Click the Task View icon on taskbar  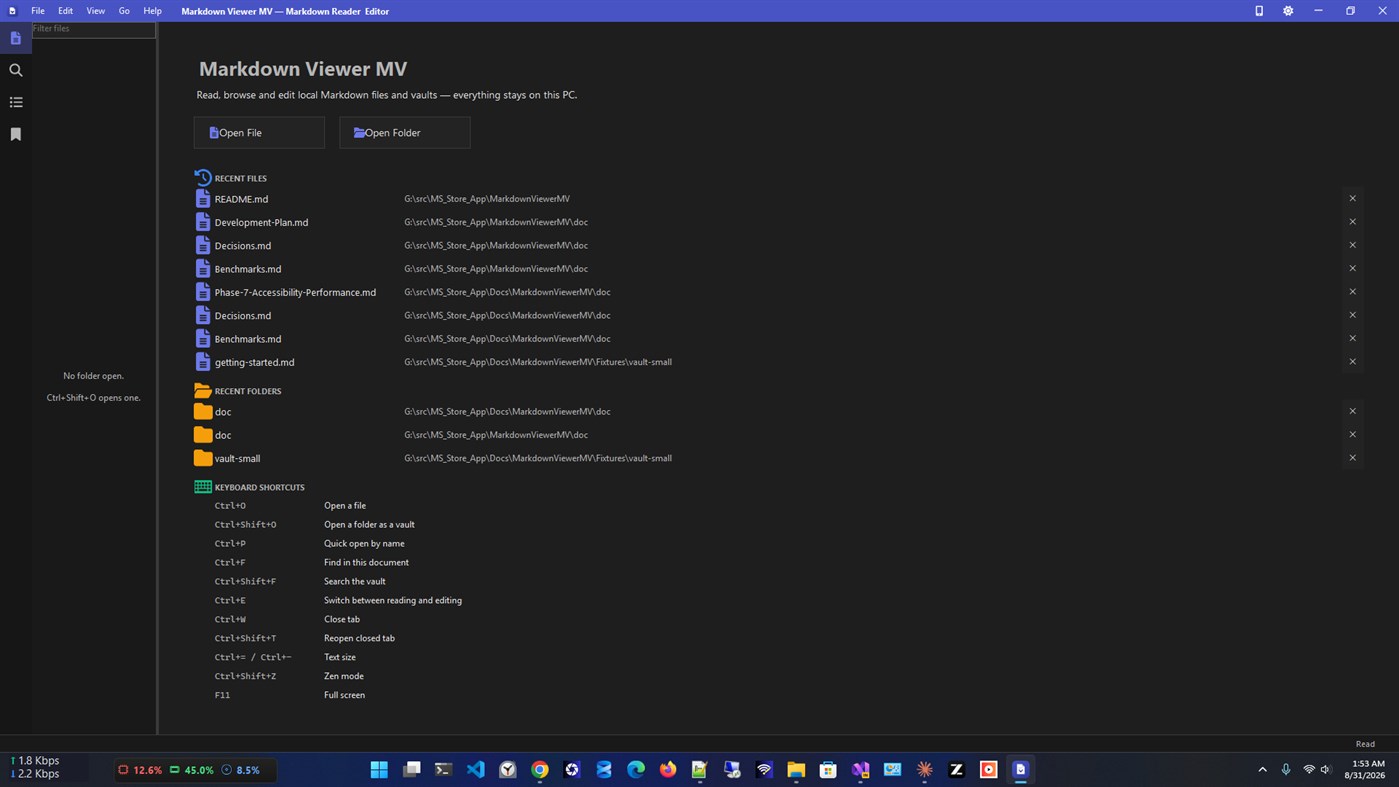[x=411, y=769]
